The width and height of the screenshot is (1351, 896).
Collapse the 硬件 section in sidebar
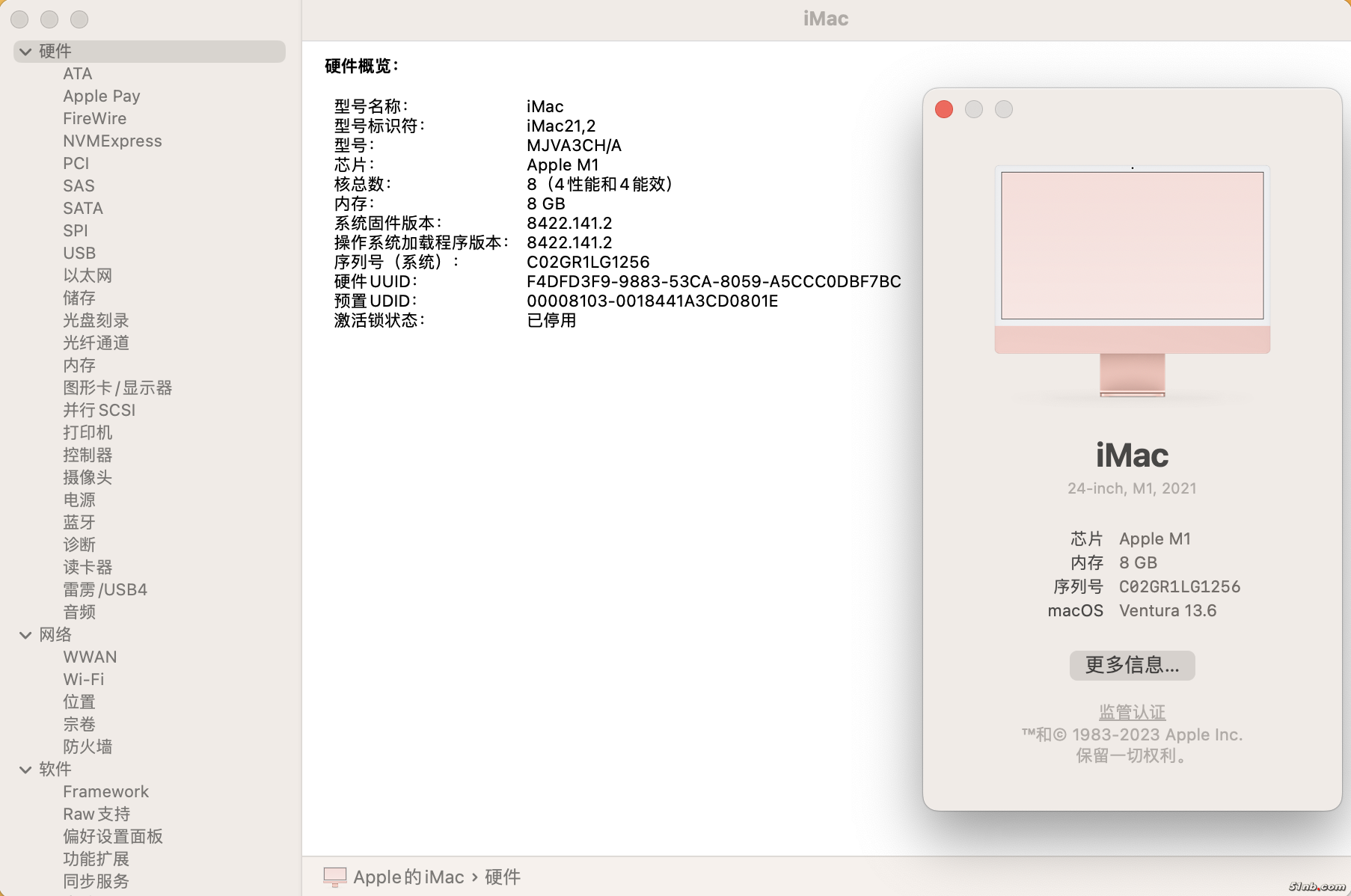(25, 52)
